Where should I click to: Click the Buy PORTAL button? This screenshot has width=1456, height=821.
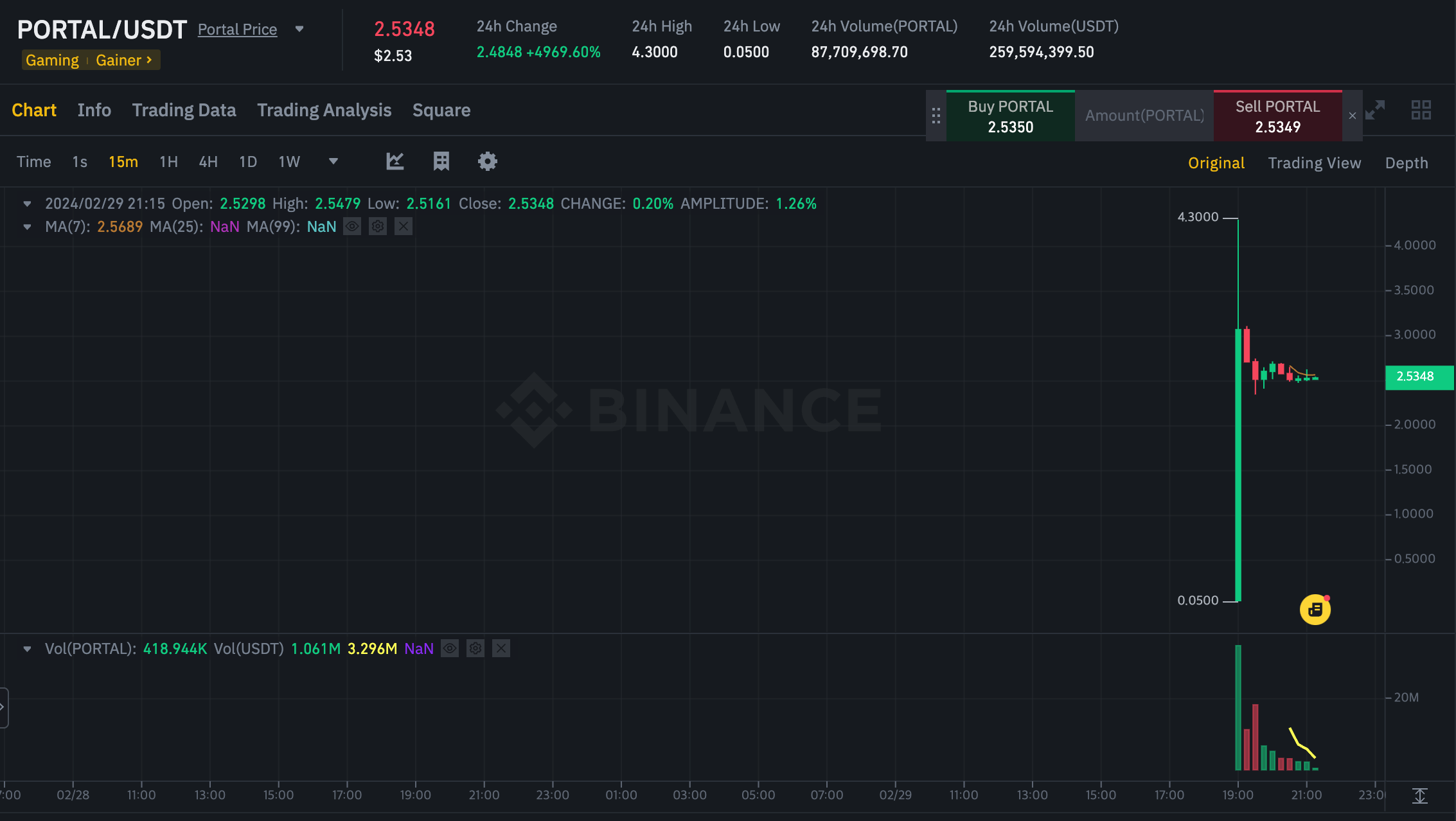point(1010,116)
